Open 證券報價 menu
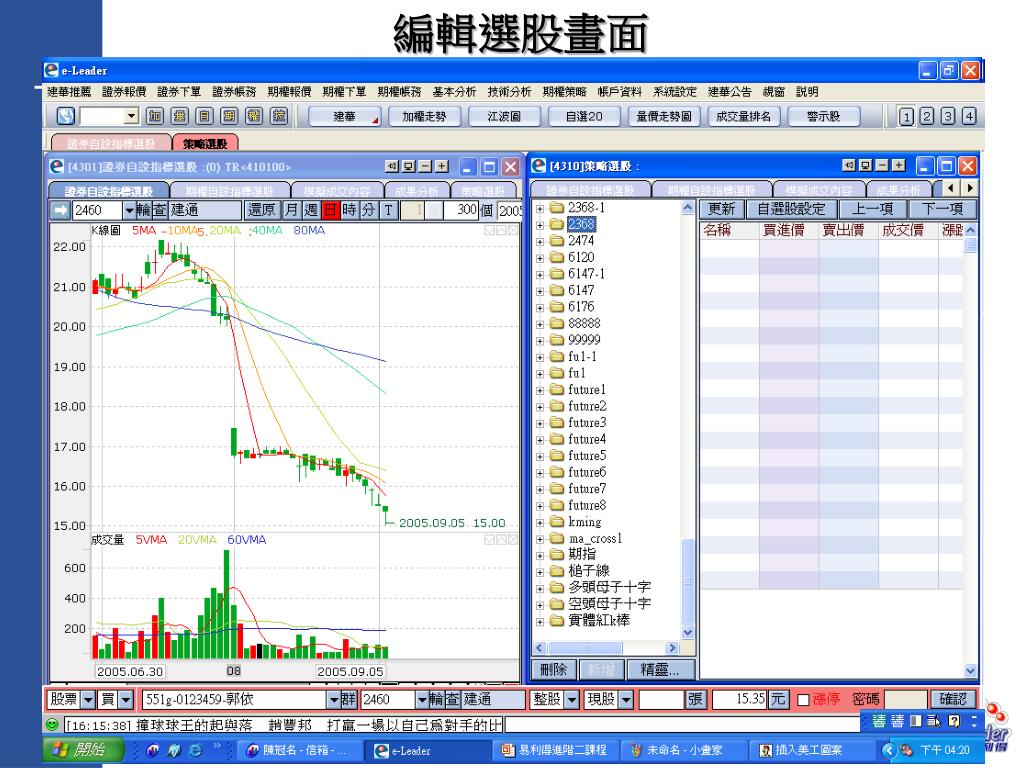1024x768 pixels. click(x=124, y=92)
